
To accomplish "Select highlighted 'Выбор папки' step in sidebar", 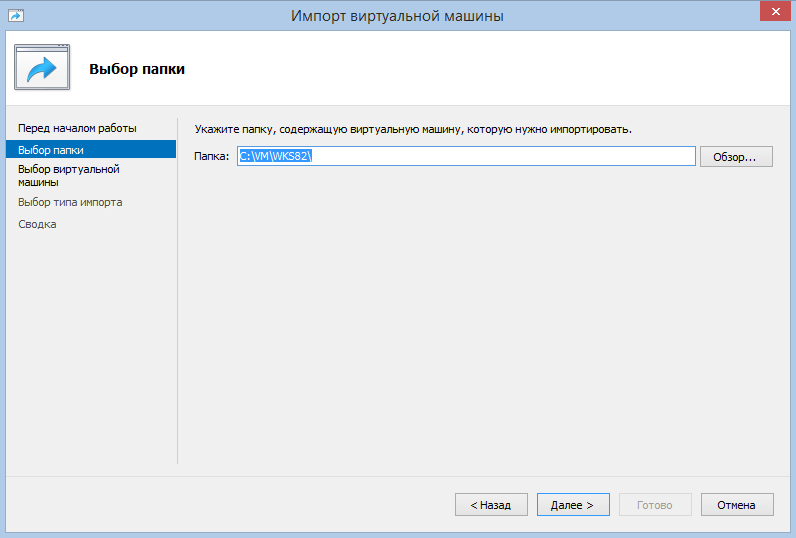I will click(51, 150).
